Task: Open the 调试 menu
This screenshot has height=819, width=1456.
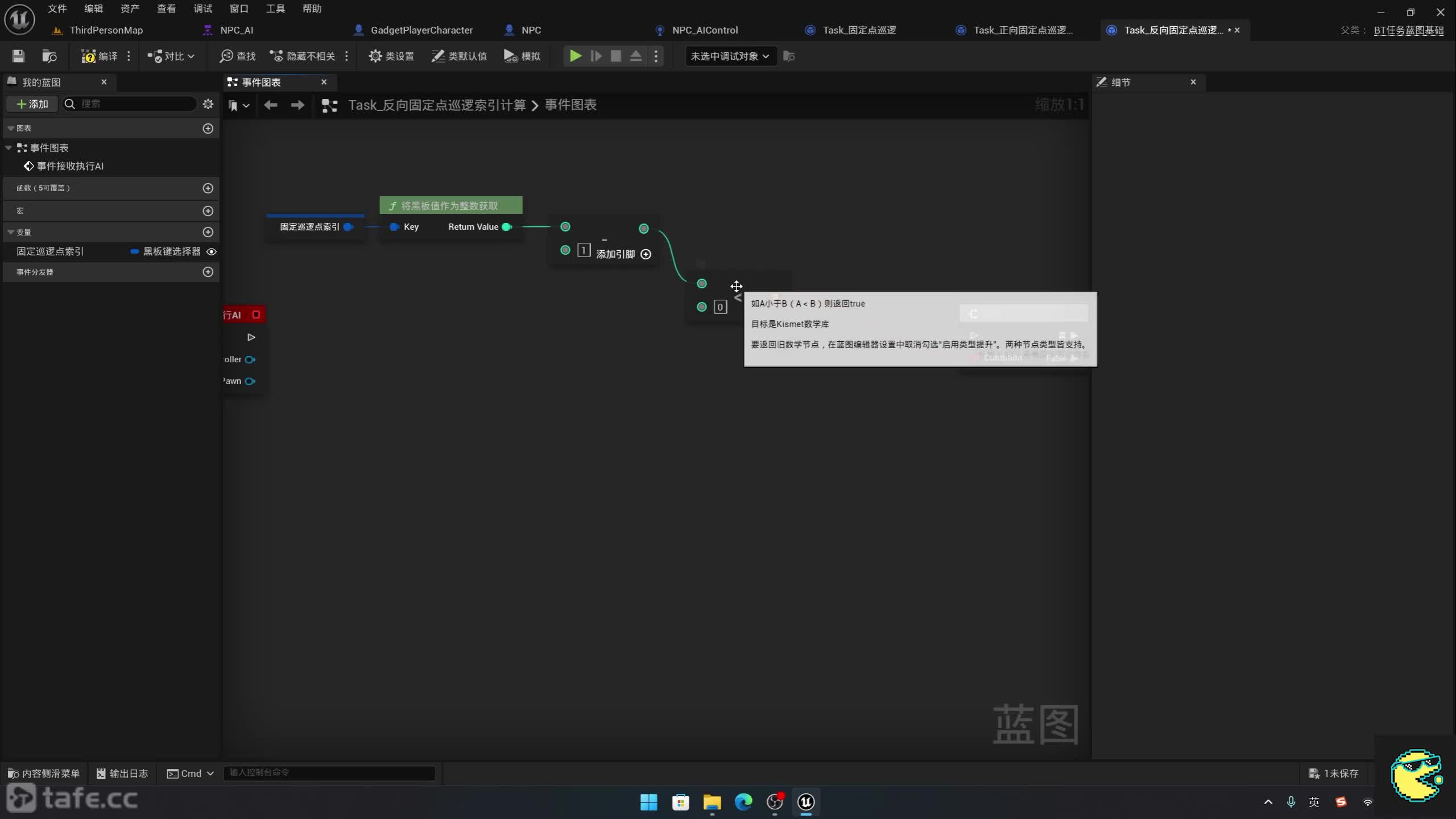Action: coord(202,9)
